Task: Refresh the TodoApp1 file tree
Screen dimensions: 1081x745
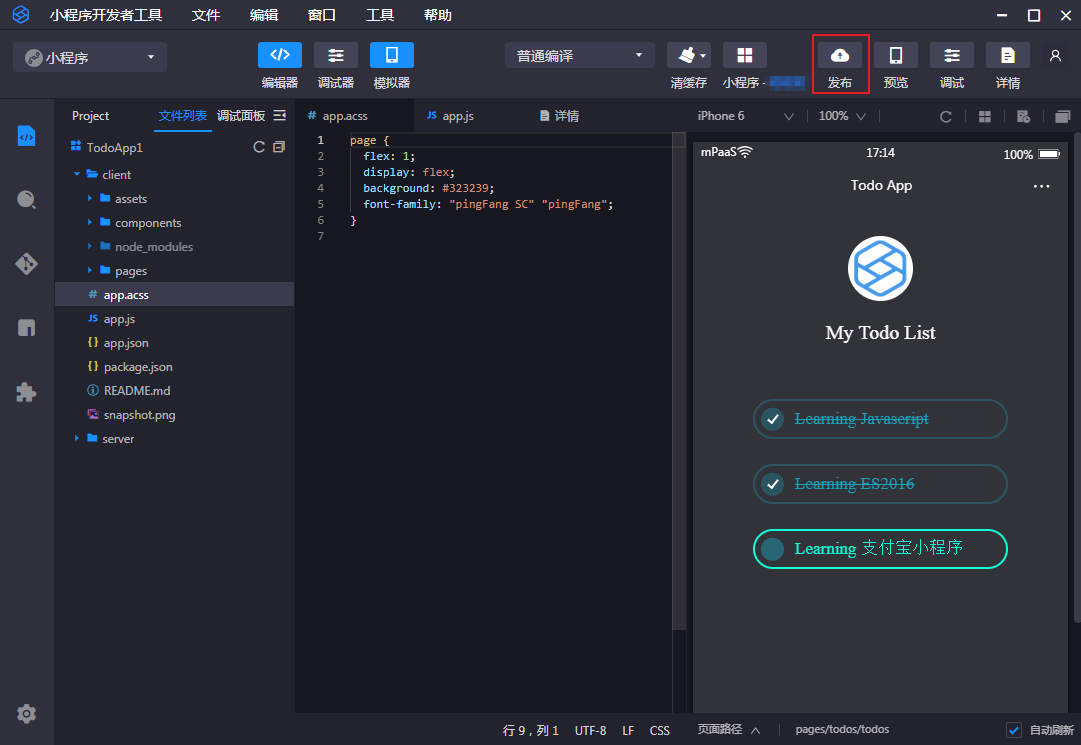Action: tap(259, 147)
